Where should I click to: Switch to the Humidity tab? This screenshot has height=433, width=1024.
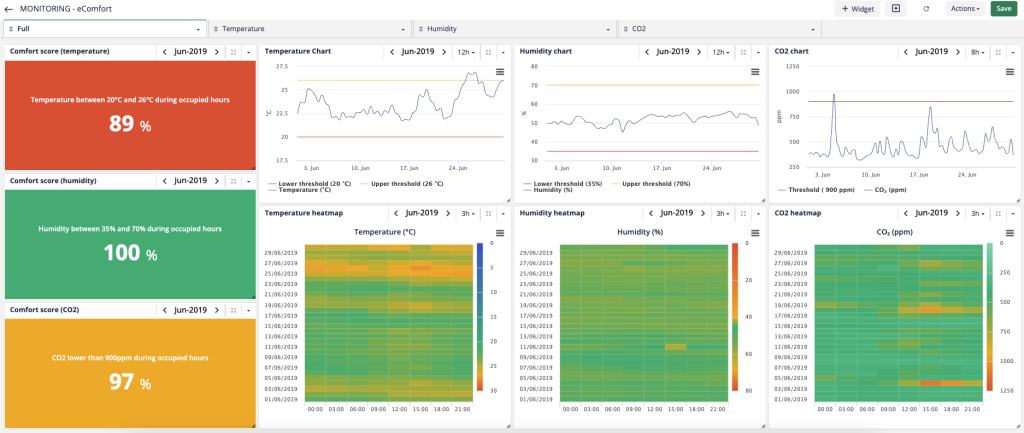(515, 29)
